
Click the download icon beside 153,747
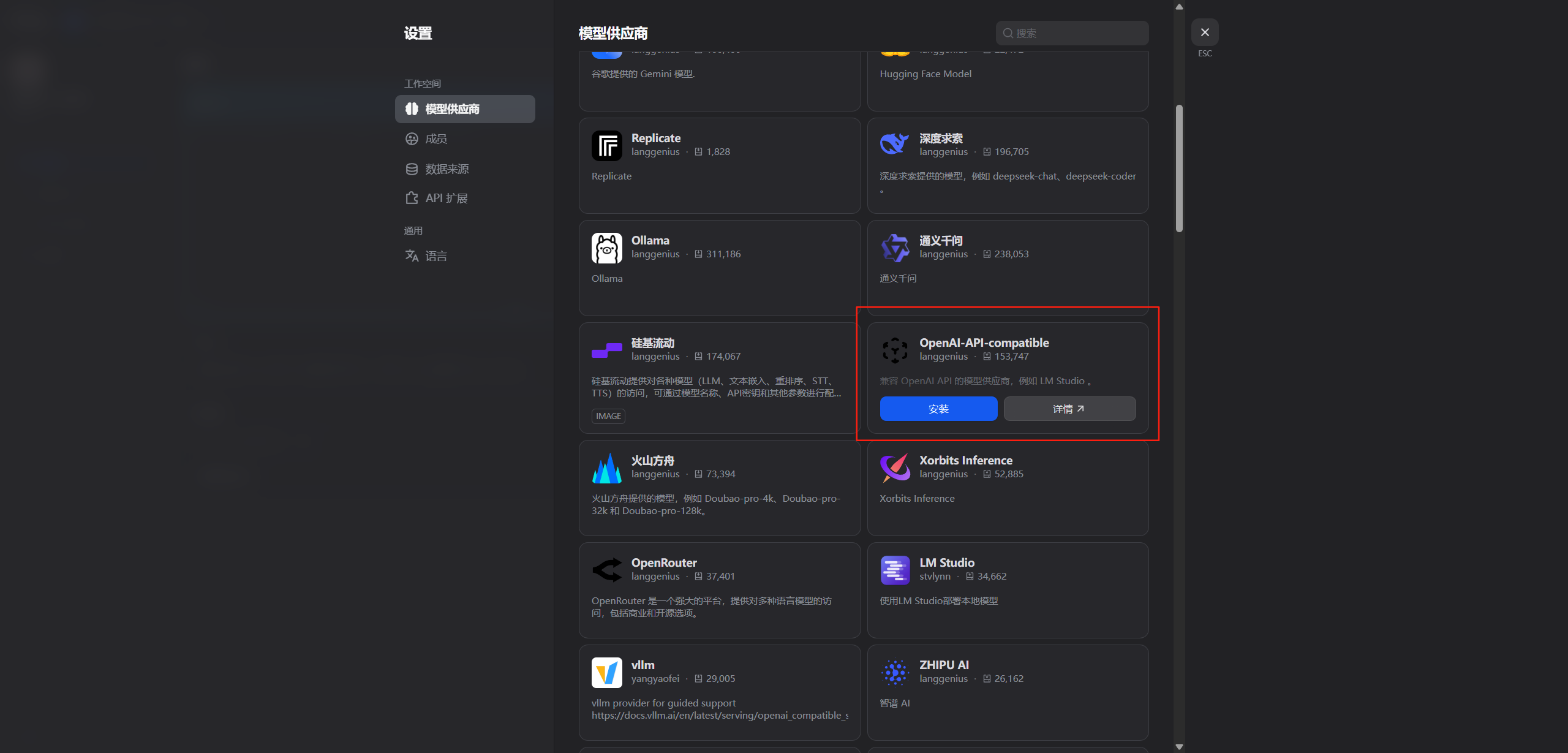coord(987,356)
